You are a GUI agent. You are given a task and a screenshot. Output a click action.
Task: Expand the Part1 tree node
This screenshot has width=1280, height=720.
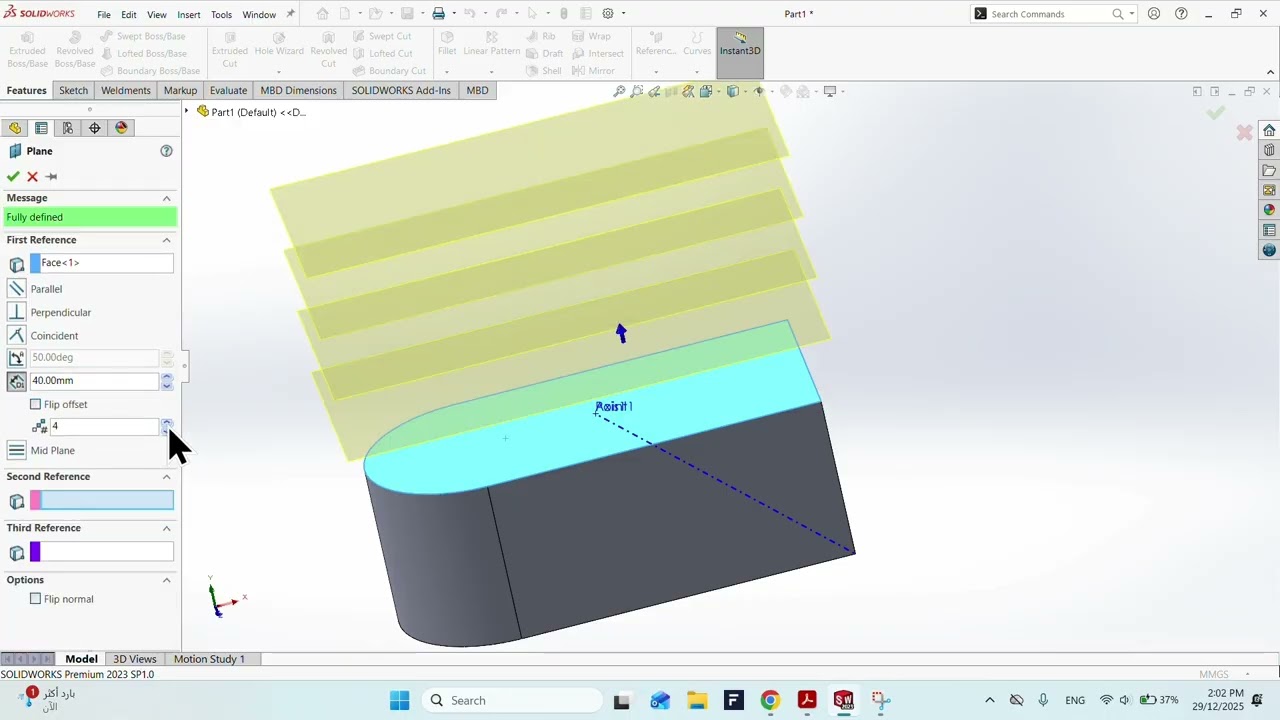coord(187,112)
